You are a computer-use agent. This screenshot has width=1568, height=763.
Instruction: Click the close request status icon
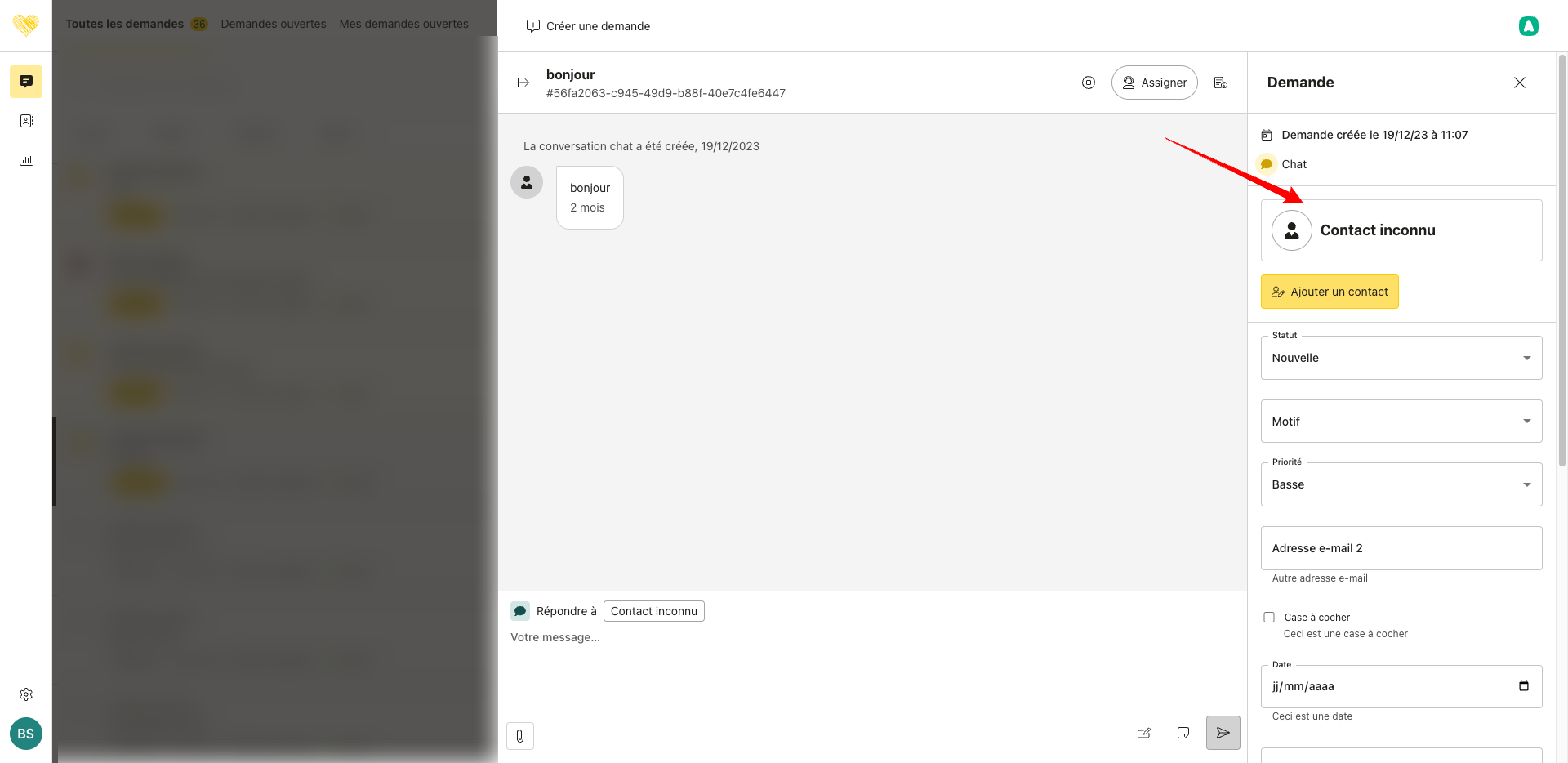[x=1089, y=83]
